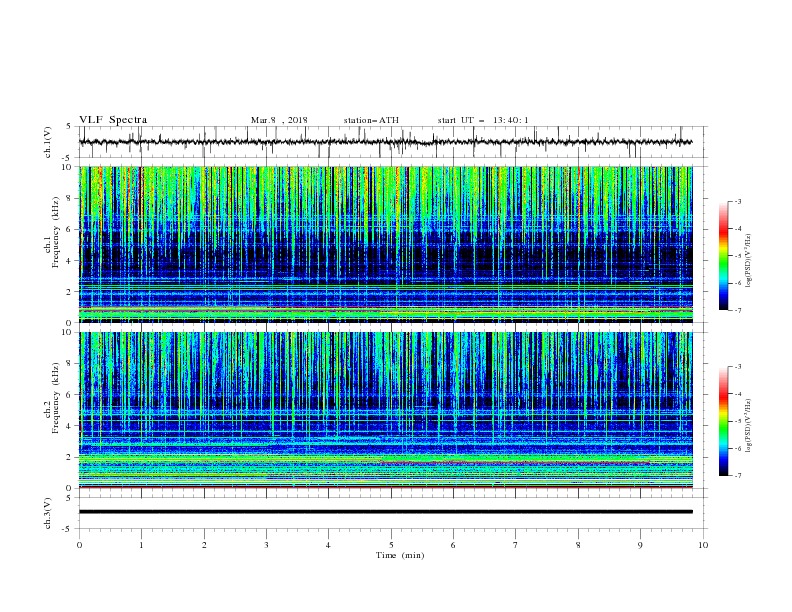792x612 pixels.
Task: Click the "ch.1(V)" axis label
Action: click(48, 142)
